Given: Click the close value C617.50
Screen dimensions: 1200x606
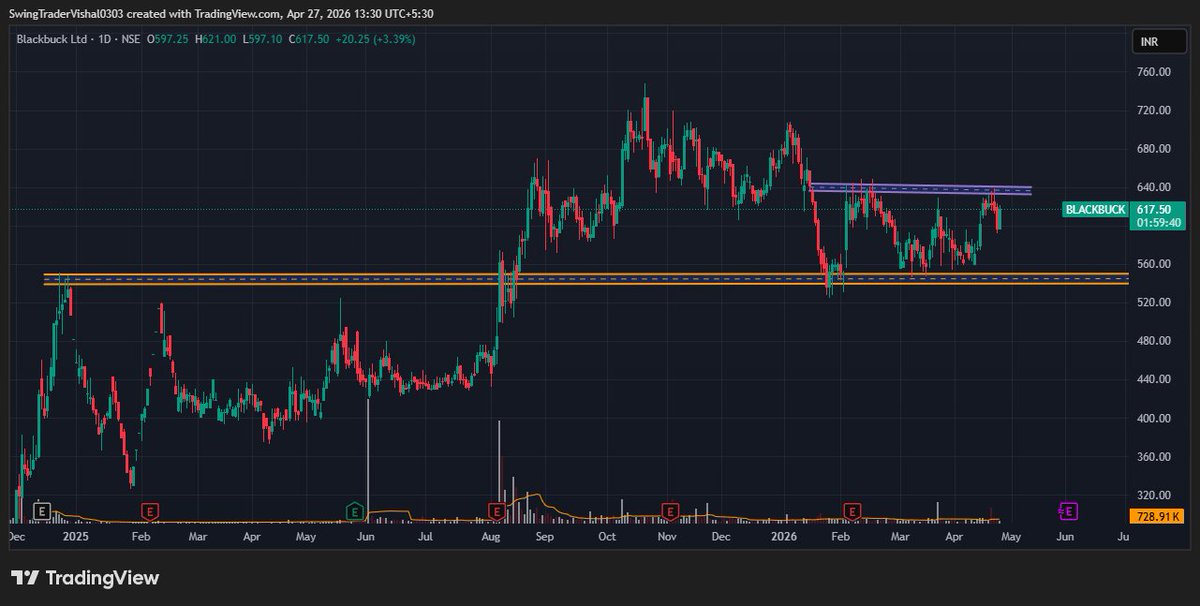Looking at the screenshot, I should 310,39.
